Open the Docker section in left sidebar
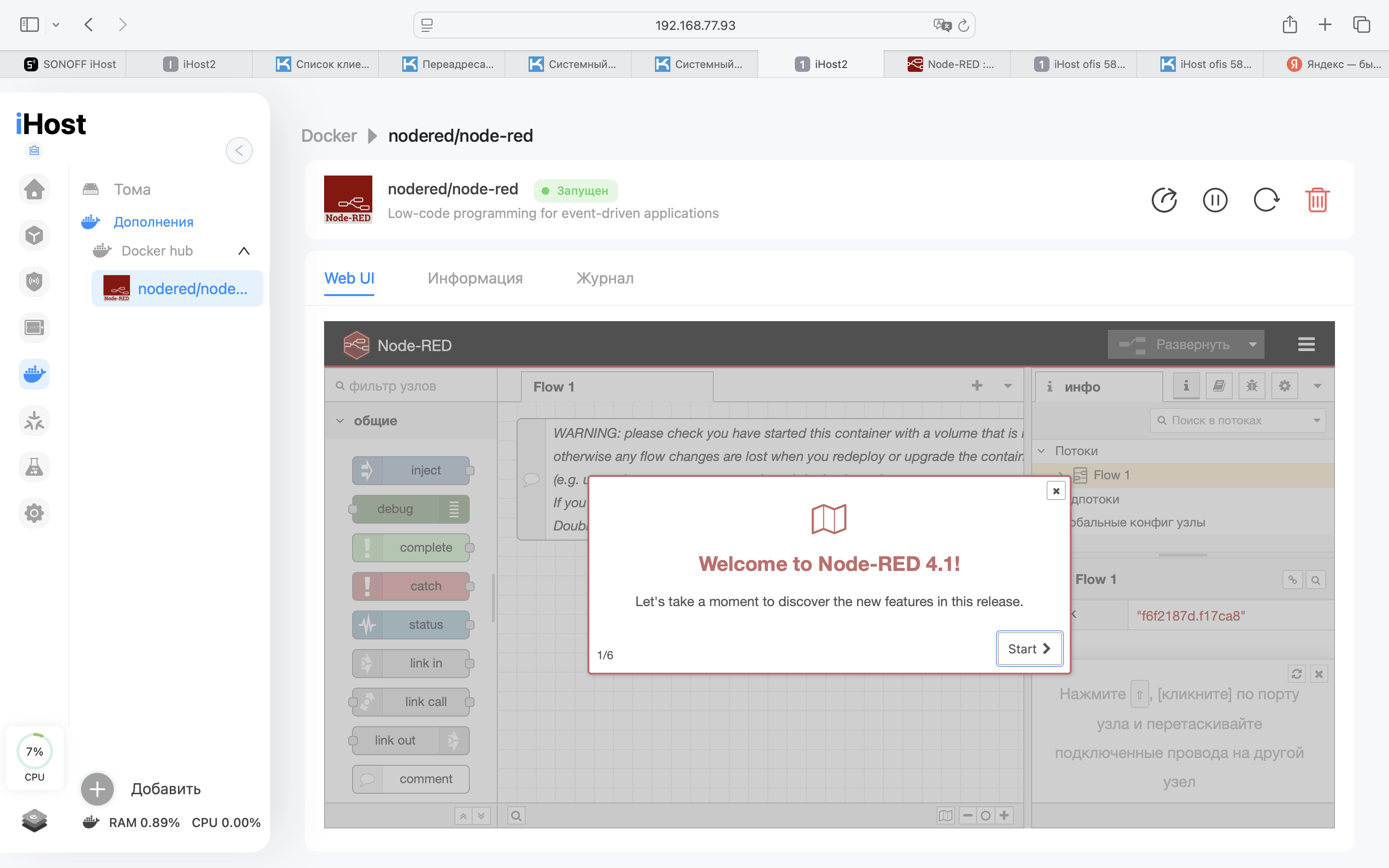 [34, 374]
